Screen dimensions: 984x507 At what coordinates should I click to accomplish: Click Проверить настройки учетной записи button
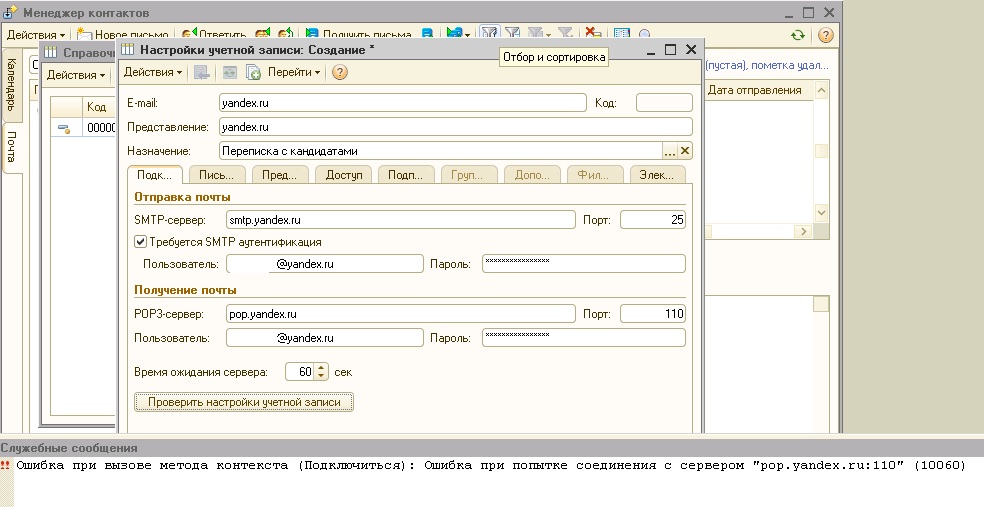pyautogui.click(x=244, y=402)
